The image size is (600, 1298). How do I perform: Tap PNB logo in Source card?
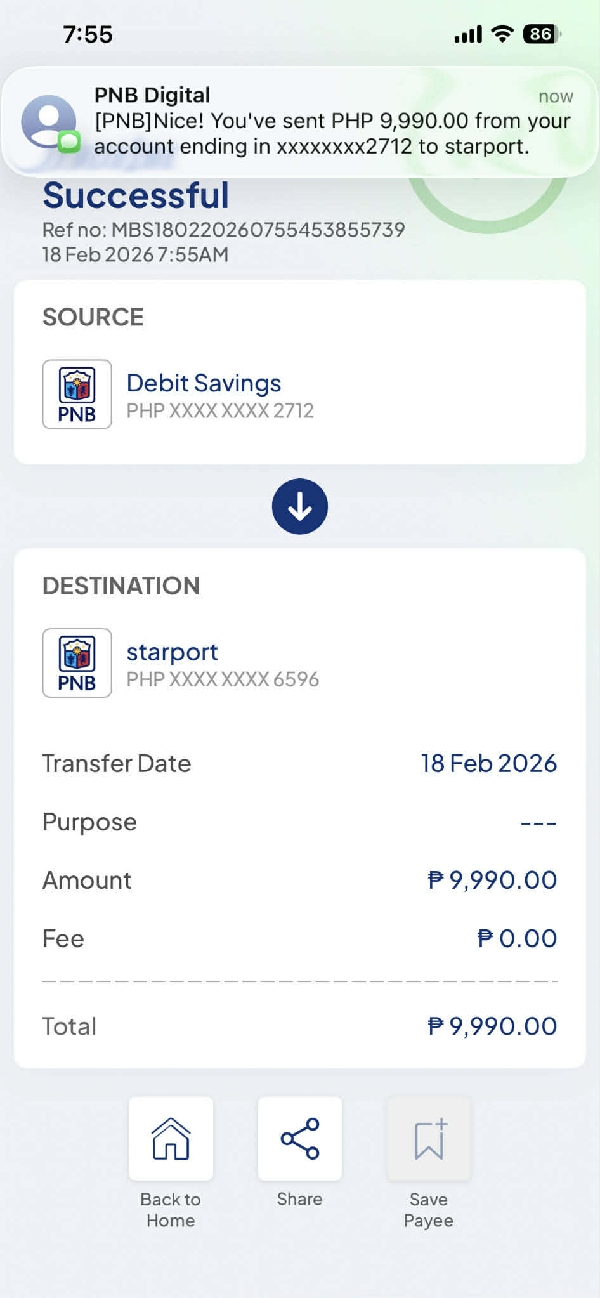click(77, 394)
